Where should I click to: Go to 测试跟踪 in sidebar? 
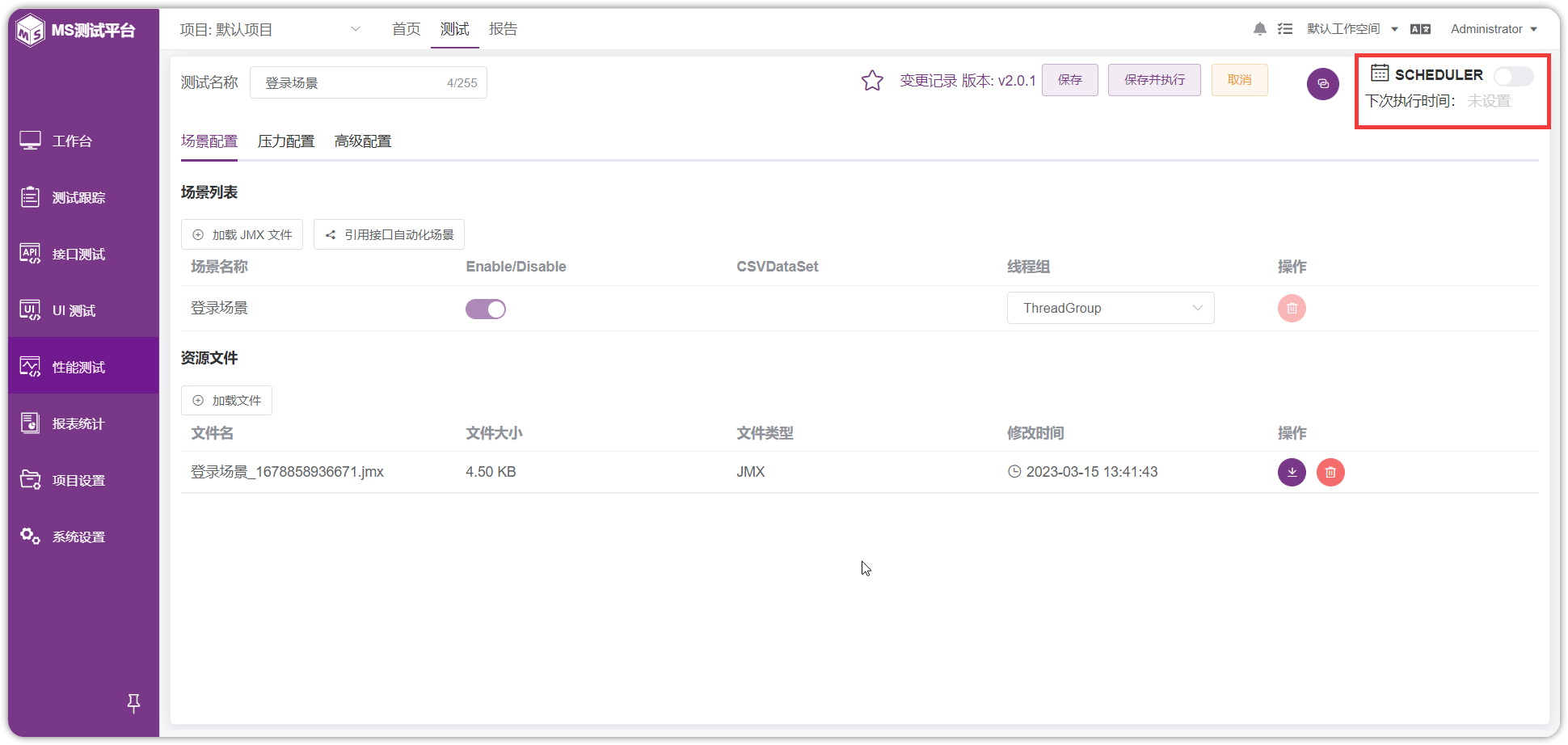coord(83,197)
